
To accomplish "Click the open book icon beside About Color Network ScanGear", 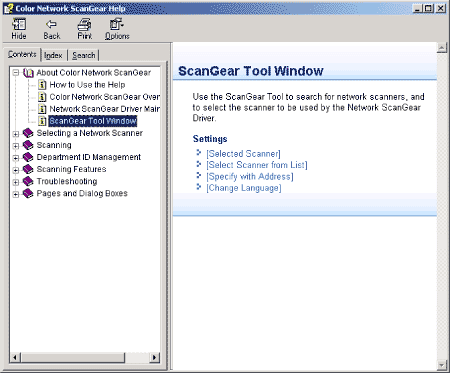I will point(28,73).
